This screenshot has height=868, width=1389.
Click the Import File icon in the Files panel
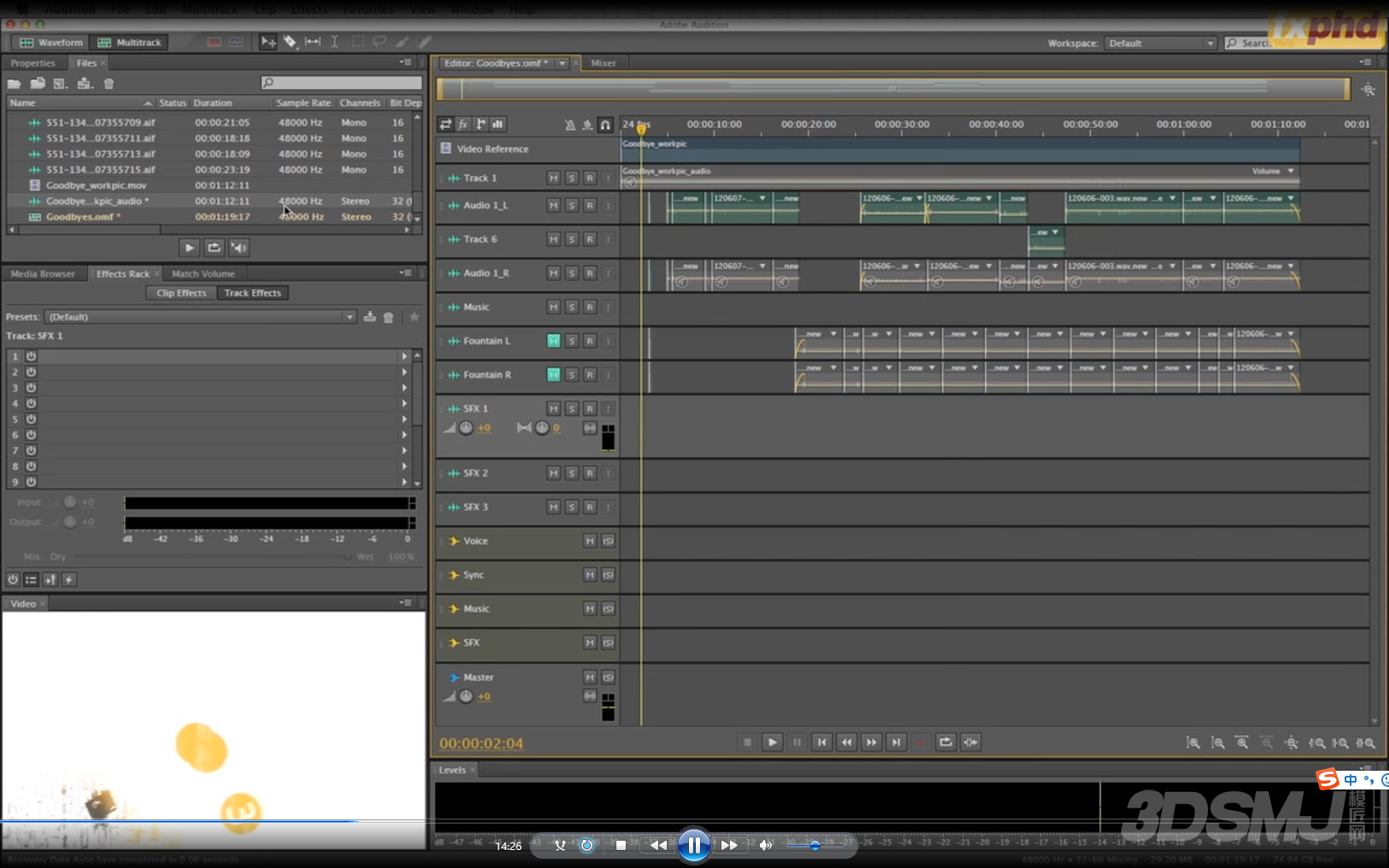[38, 84]
